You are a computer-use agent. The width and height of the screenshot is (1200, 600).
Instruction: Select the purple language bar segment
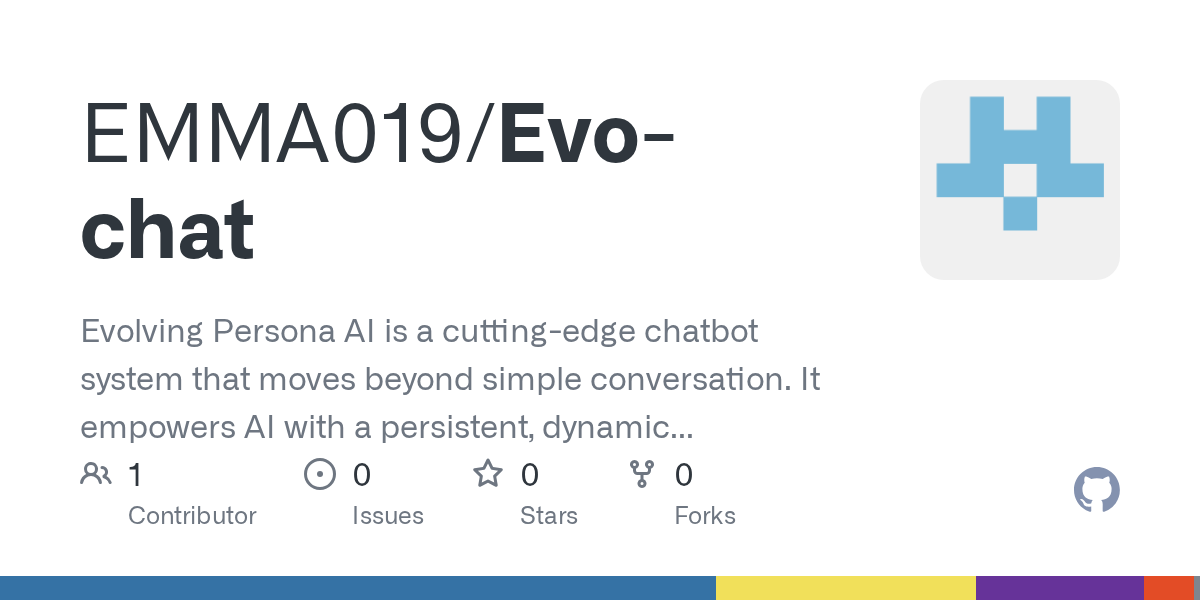pos(1060,588)
